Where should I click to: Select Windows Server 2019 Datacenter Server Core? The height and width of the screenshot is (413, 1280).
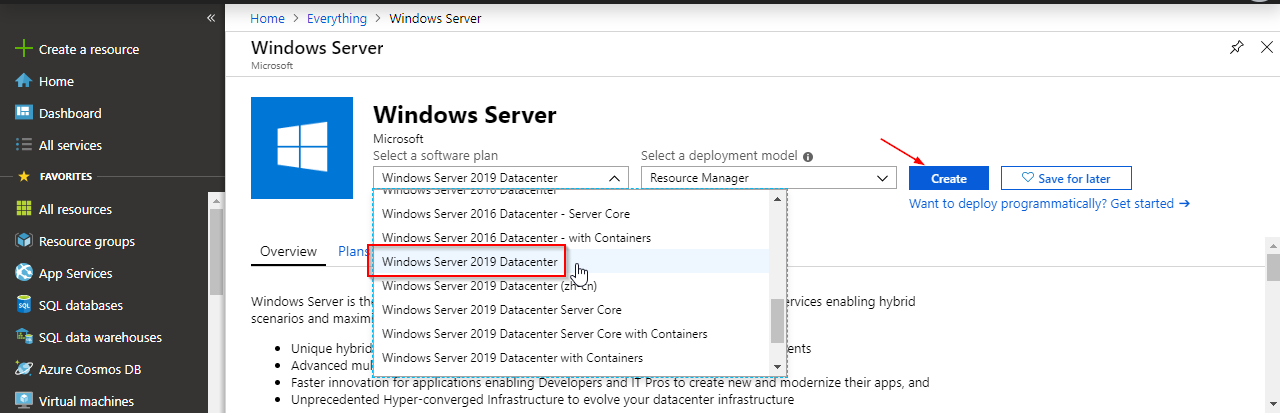(x=570, y=309)
